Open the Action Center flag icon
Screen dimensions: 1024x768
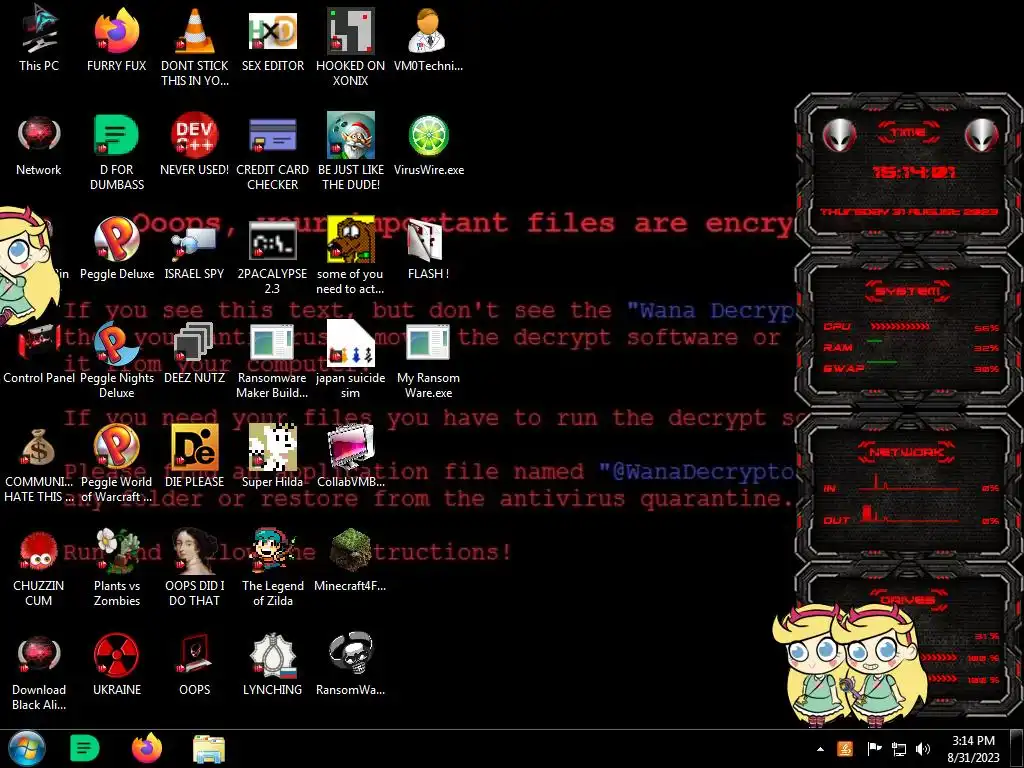click(874, 749)
